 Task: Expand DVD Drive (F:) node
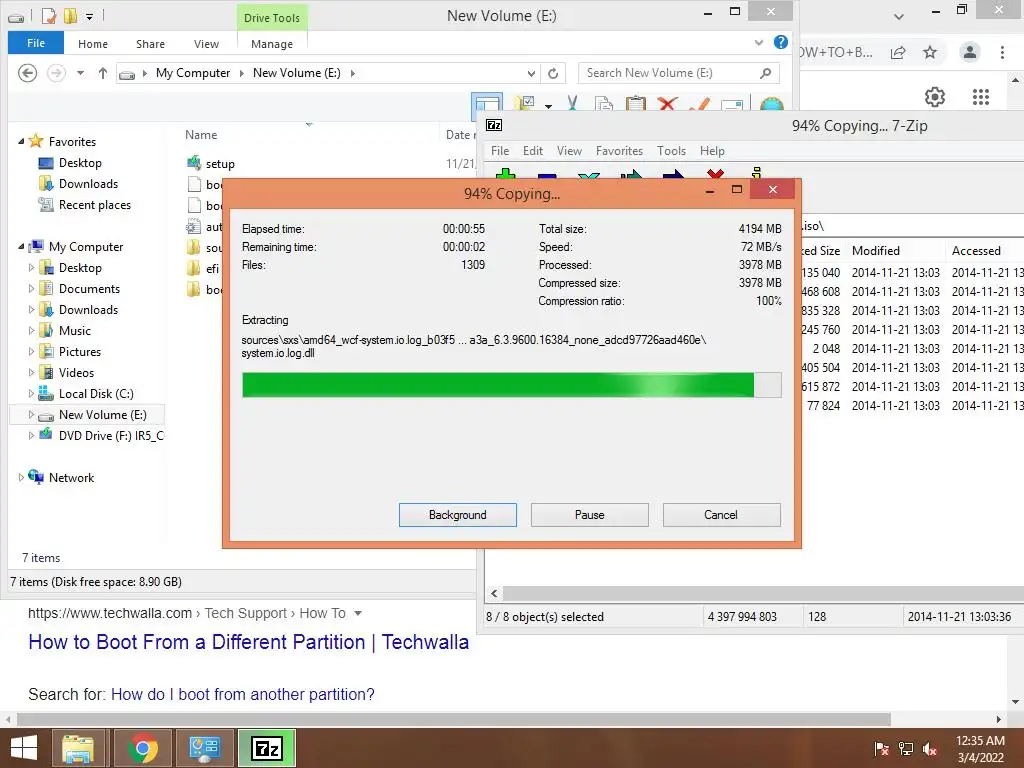(x=31, y=435)
